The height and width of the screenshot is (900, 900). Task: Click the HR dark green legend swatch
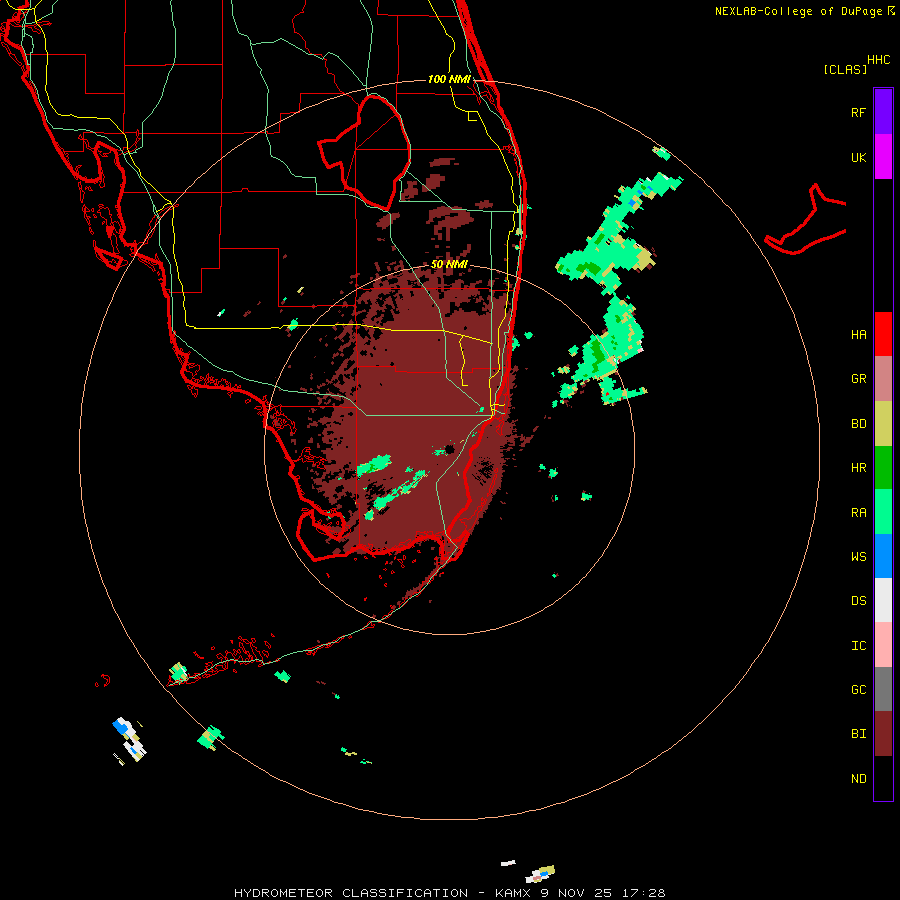[883, 468]
